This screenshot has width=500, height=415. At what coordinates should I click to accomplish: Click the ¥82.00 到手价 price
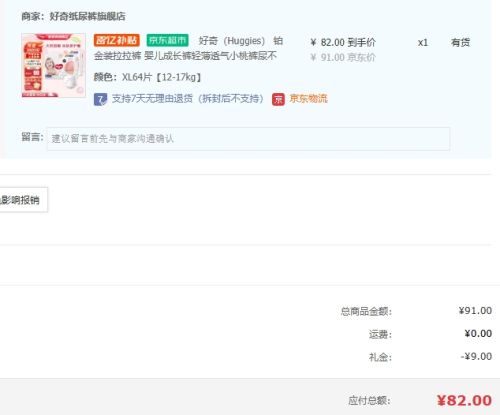pyautogui.click(x=343, y=42)
